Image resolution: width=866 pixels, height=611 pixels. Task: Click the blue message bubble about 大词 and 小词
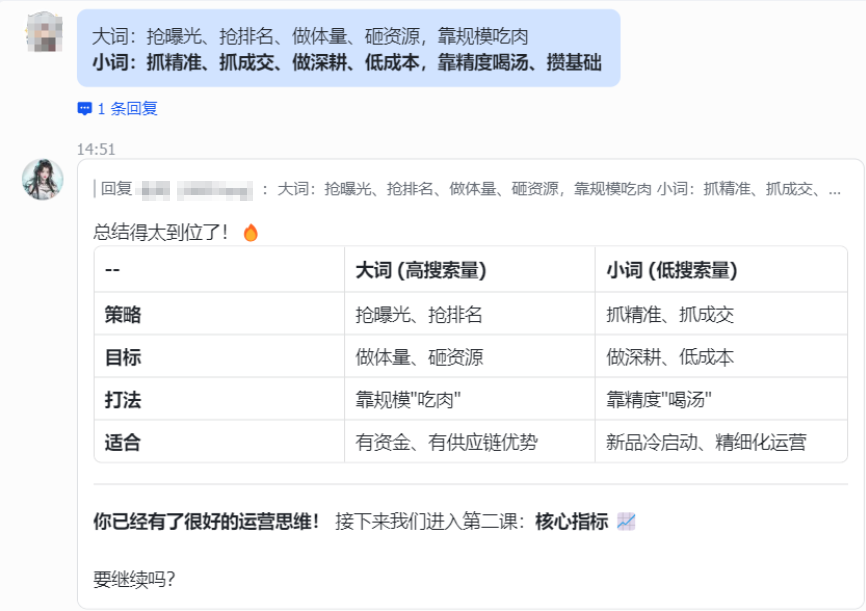348,48
